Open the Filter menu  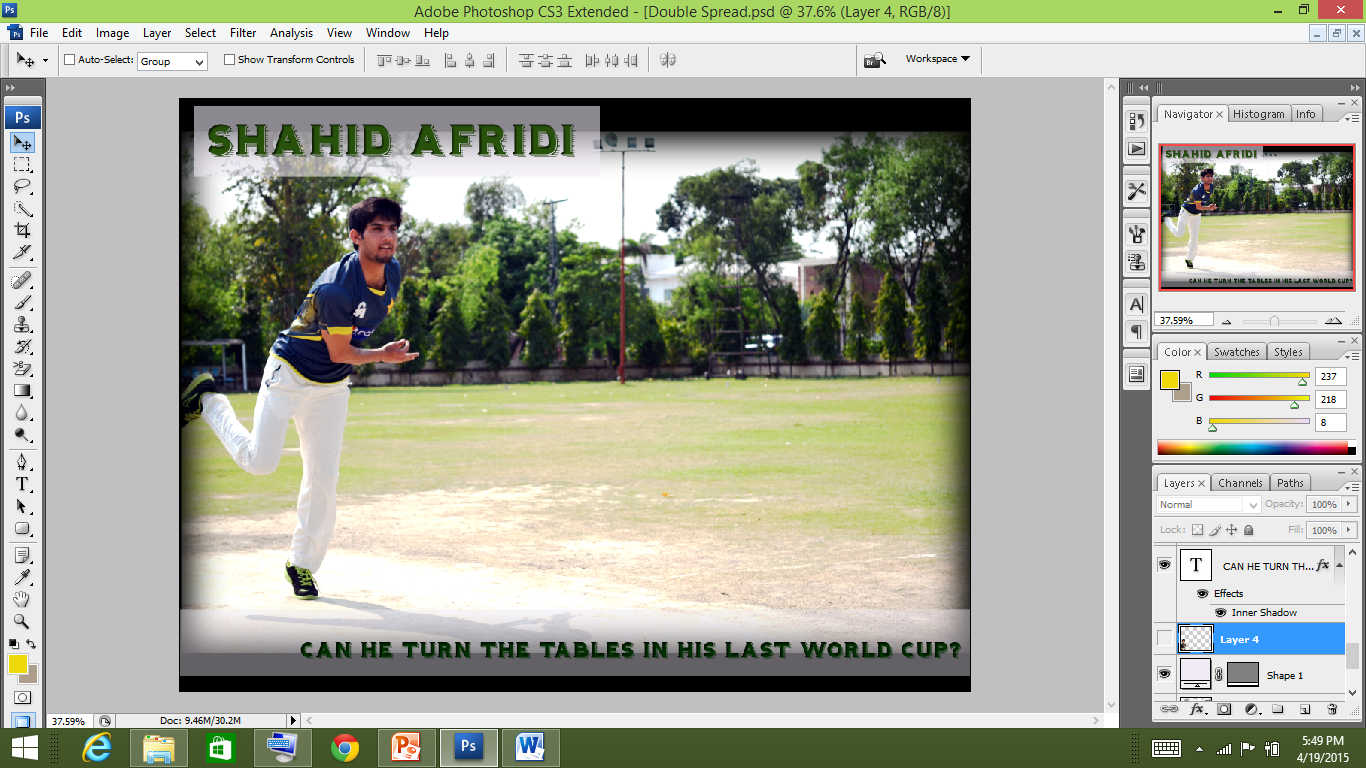tap(243, 33)
